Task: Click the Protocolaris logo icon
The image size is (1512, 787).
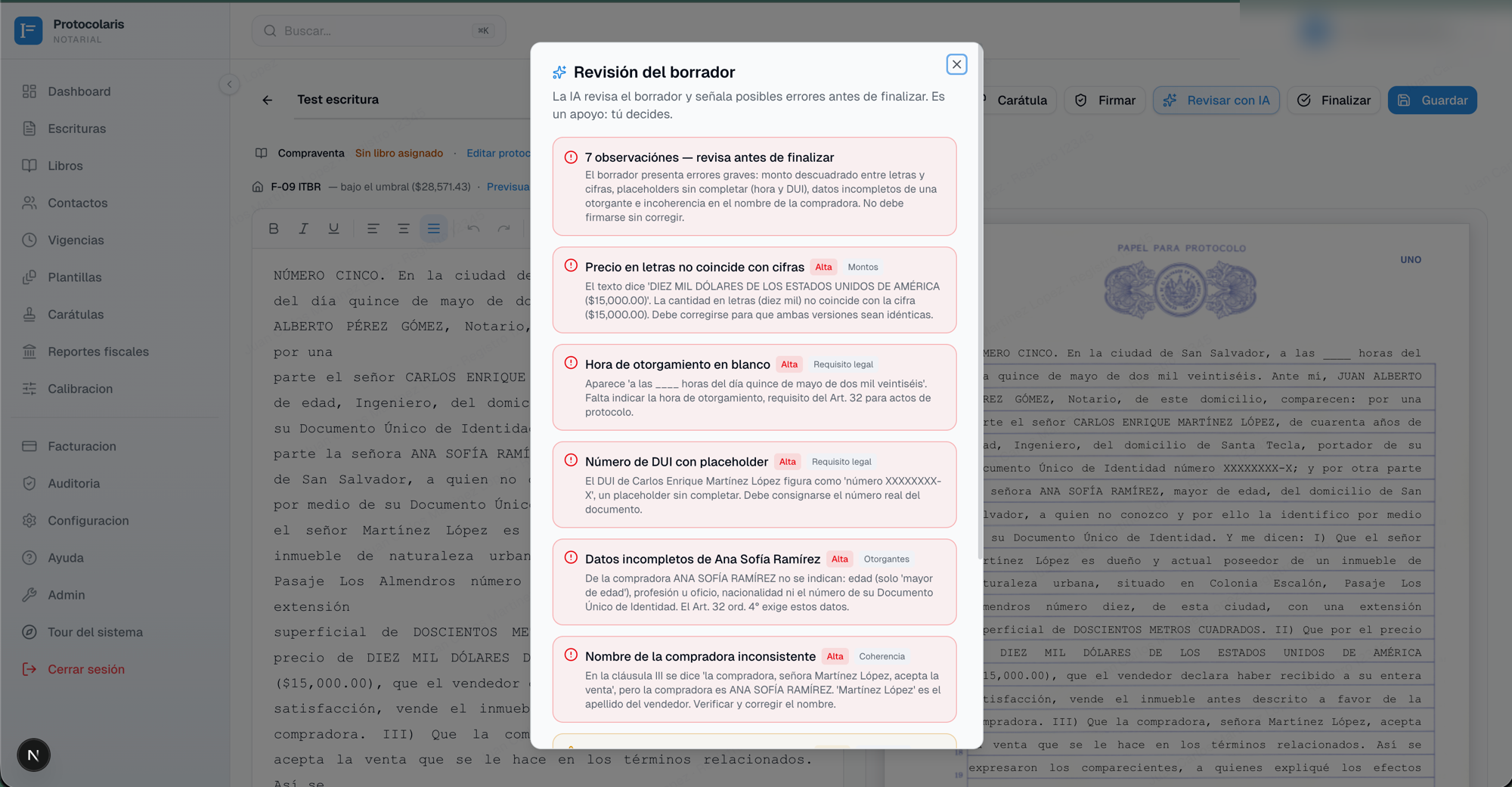Action: (28, 30)
